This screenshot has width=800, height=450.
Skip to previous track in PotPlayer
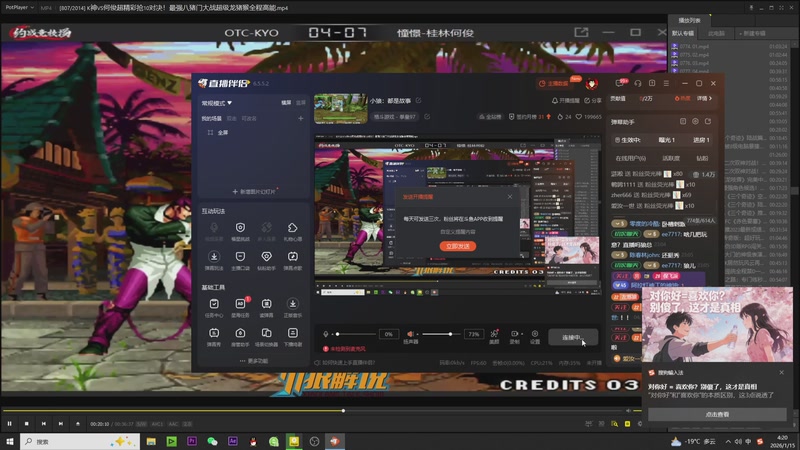tap(44, 423)
